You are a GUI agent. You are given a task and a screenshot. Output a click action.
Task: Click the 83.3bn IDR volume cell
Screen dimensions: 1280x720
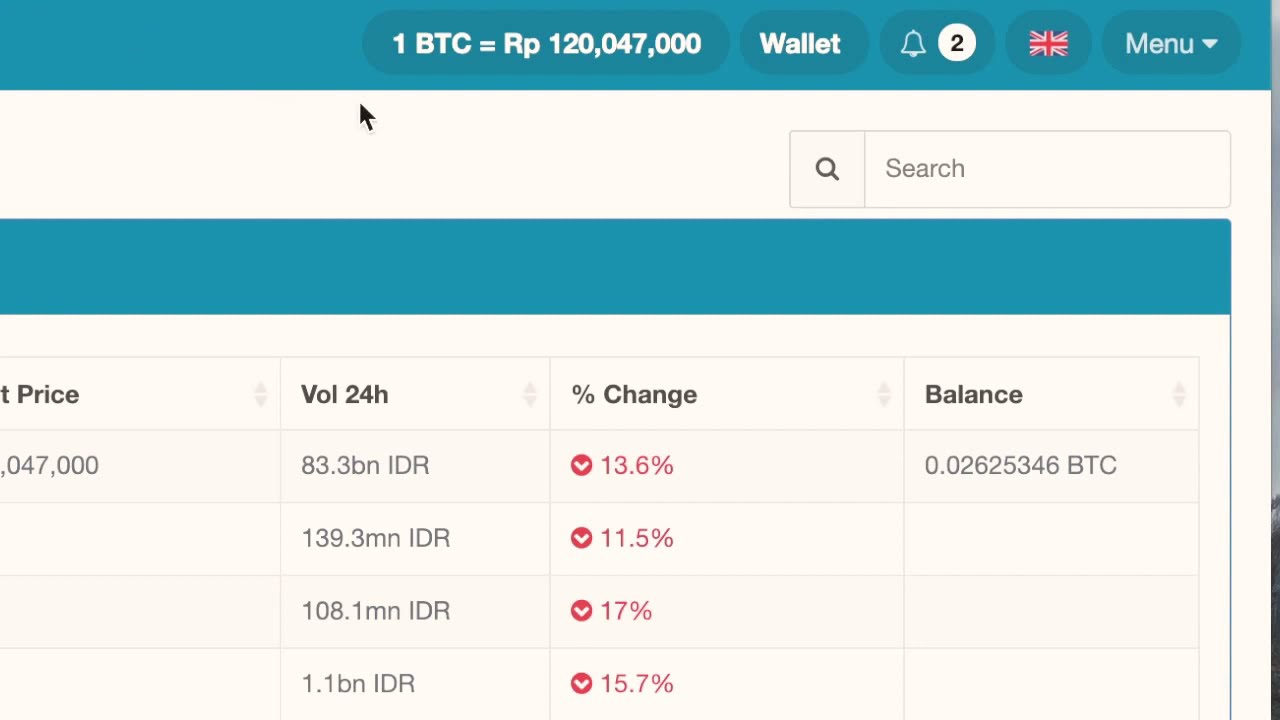[365, 466]
